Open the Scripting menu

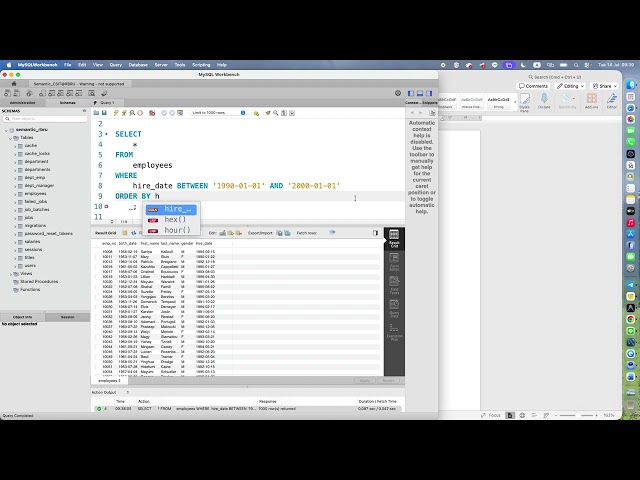201,65
